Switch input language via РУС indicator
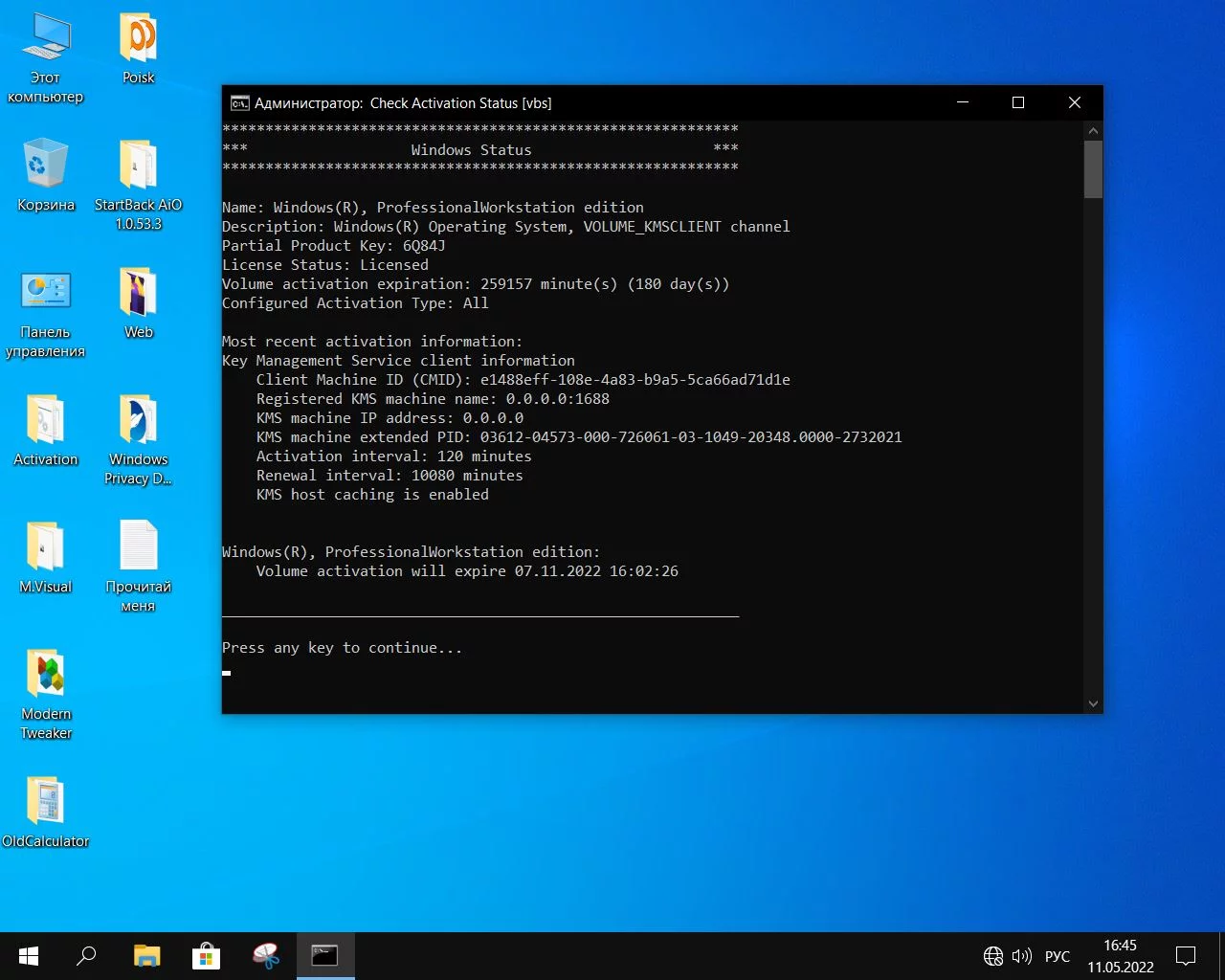Viewport: 1225px width, 980px height. [x=1057, y=956]
